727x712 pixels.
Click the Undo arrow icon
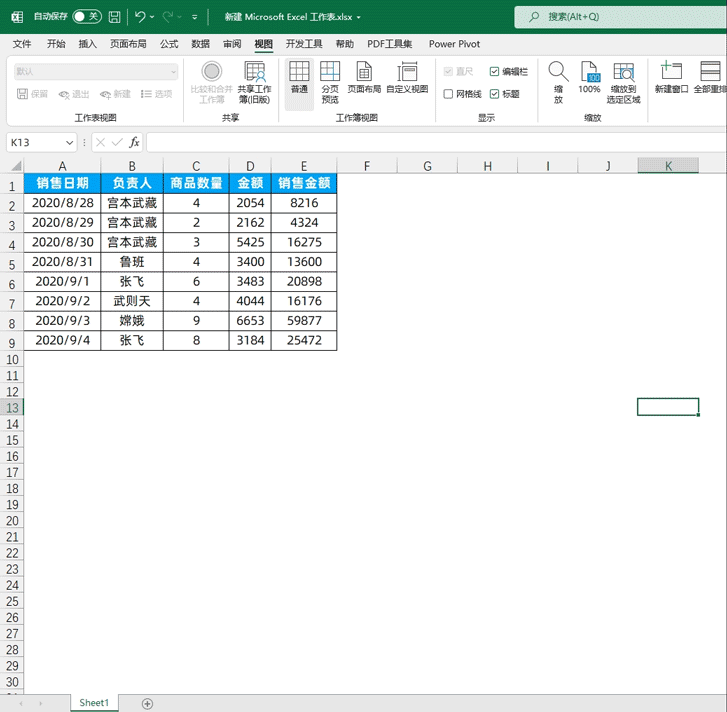(x=140, y=17)
